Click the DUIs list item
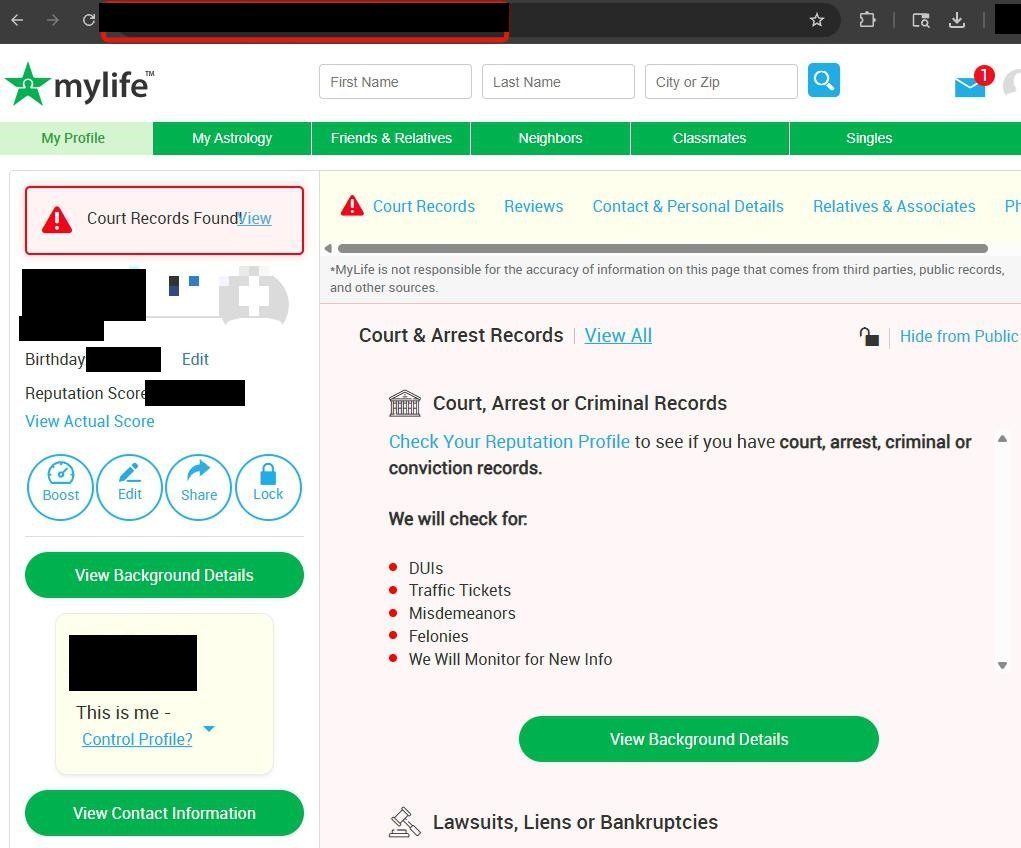Viewport: 1021px width, 848px height. pyautogui.click(x=426, y=568)
